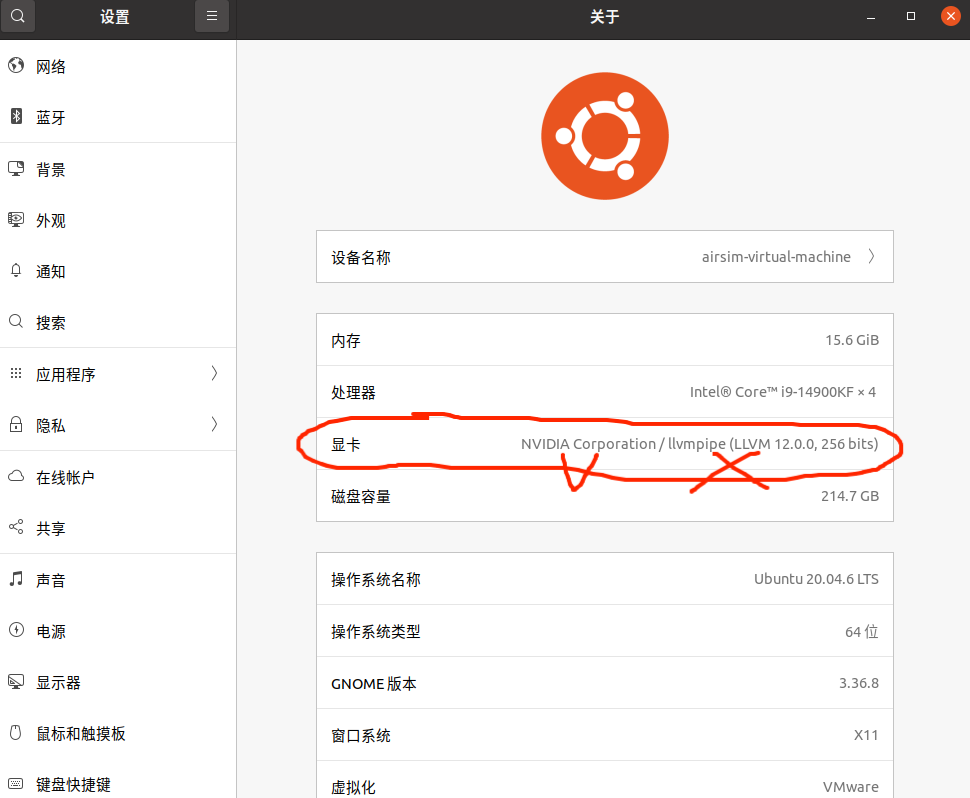Viewport: 970px width, 798px height.
Task: Click the 蓝牙 Bluetooth icon
Action: click(x=16, y=116)
